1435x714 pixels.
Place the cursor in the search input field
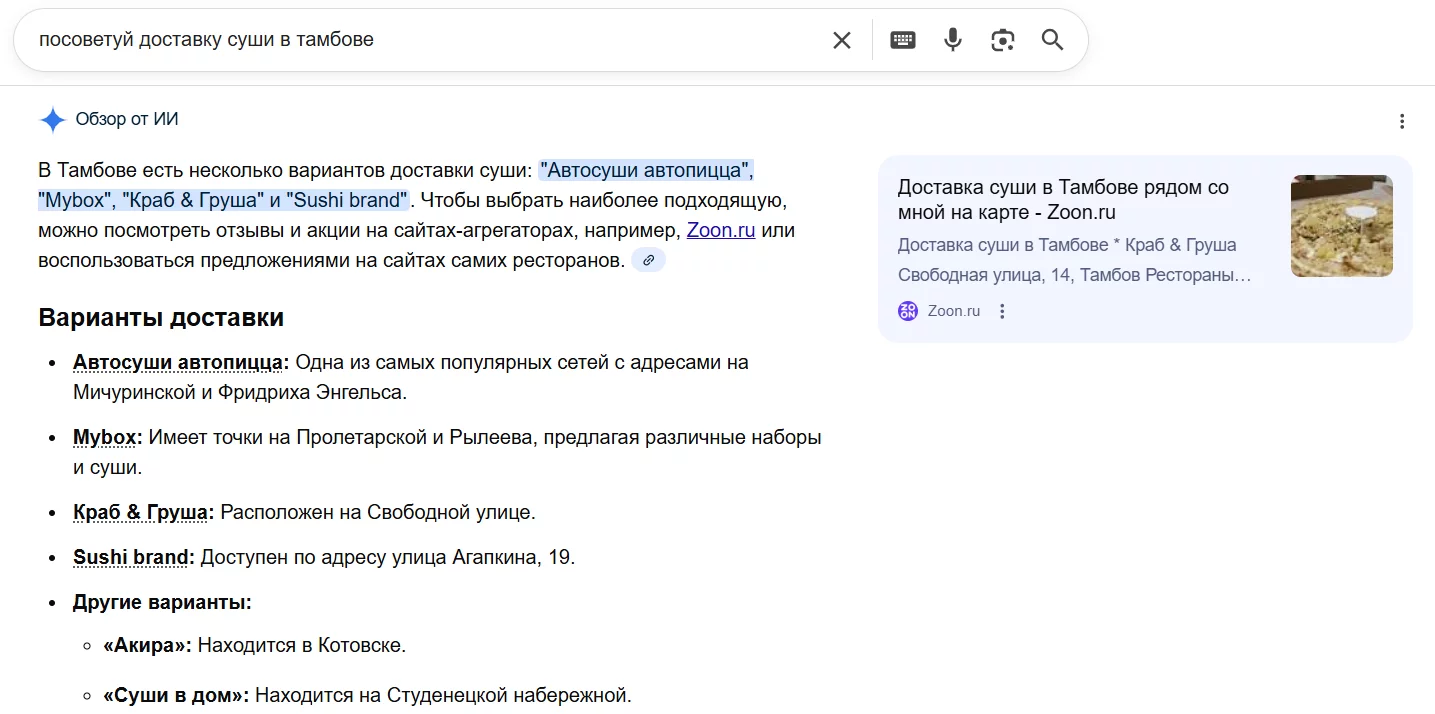[400, 39]
